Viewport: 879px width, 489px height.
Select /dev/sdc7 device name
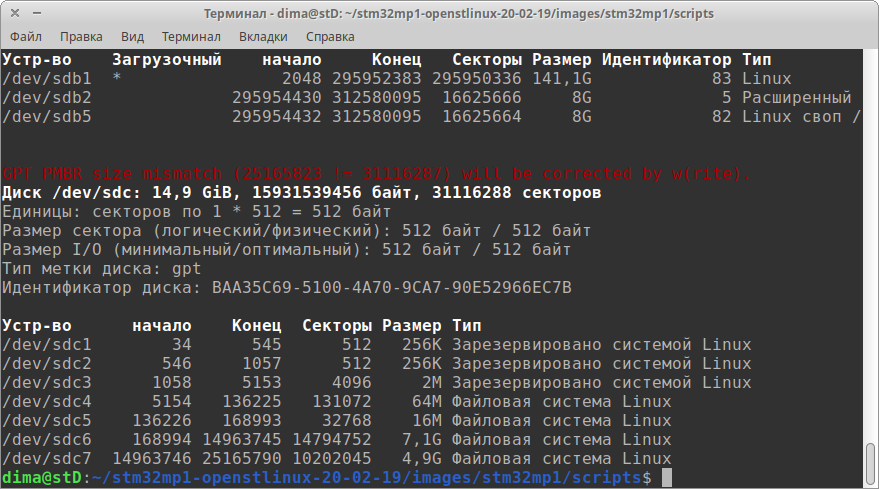coord(47,459)
